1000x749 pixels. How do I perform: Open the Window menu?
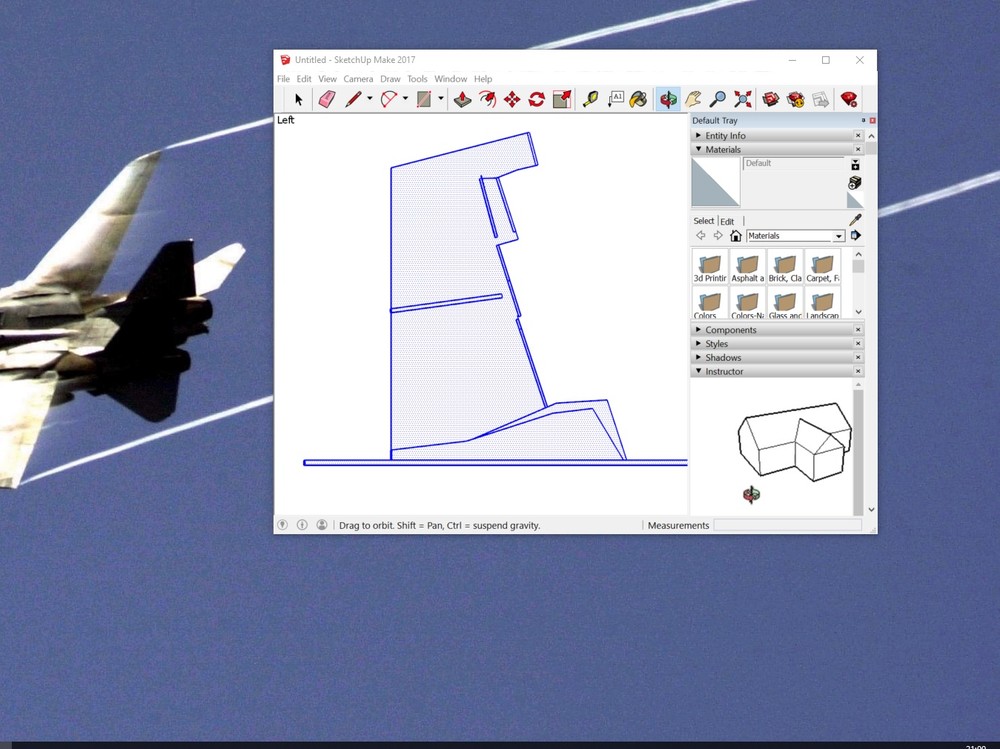coord(450,78)
